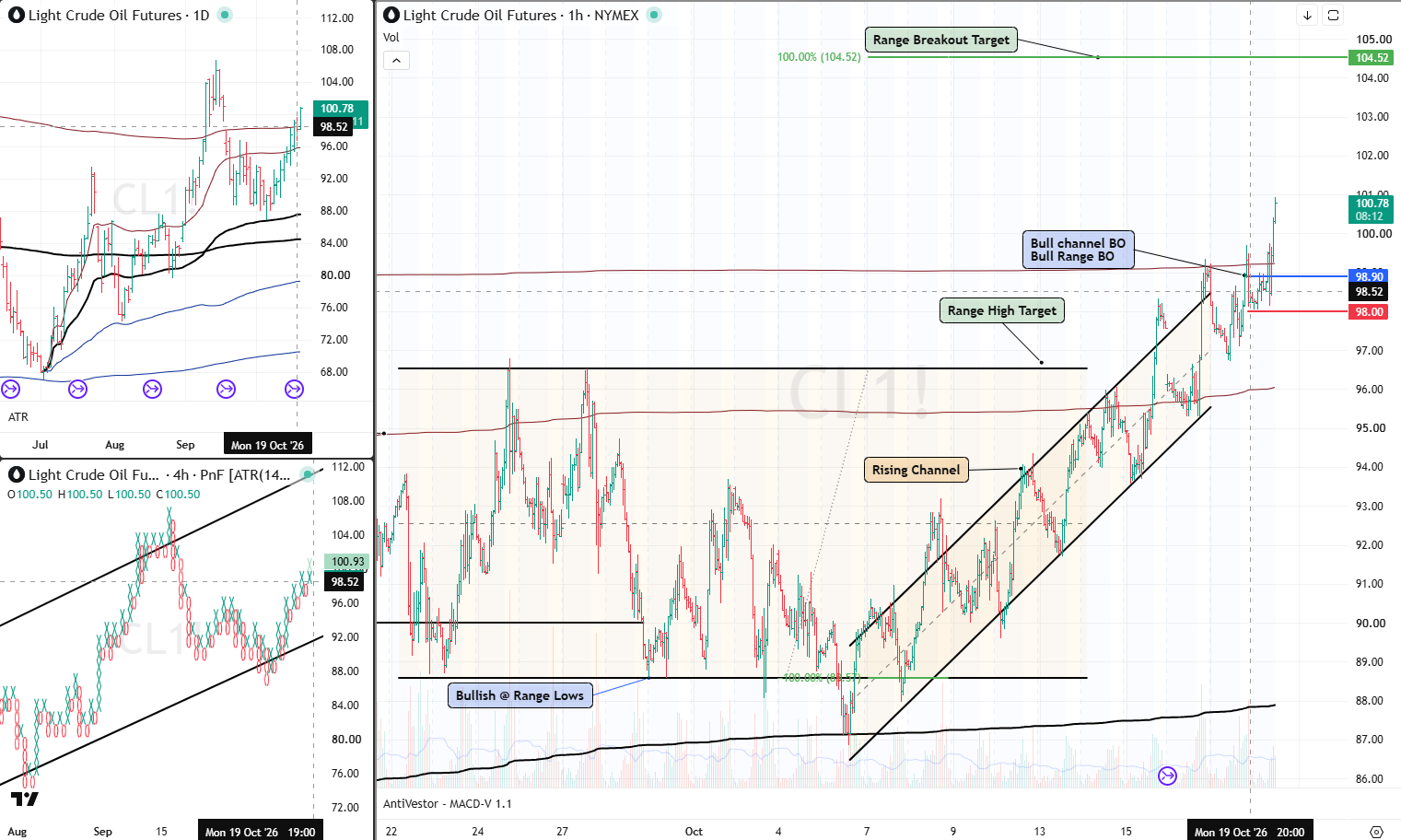
Task: Select the AntiVestor - MACD-V 1.1 indicator label
Action: pyautogui.click(x=448, y=804)
